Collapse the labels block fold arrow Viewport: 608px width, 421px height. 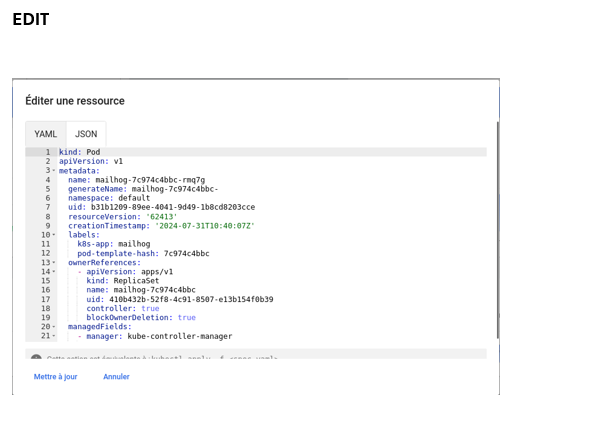click(53, 235)
